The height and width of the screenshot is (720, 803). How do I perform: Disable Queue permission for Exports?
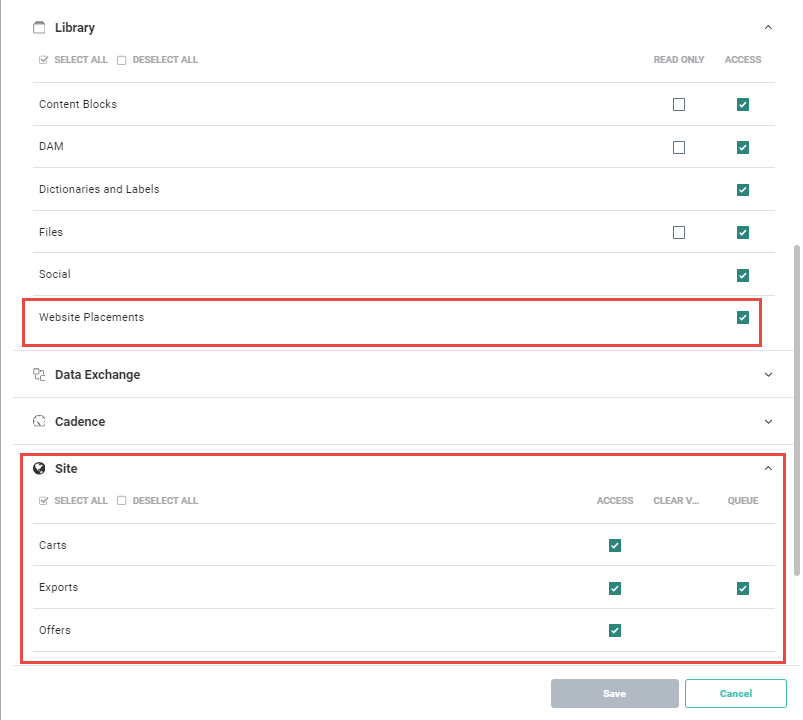pos(742,588)
